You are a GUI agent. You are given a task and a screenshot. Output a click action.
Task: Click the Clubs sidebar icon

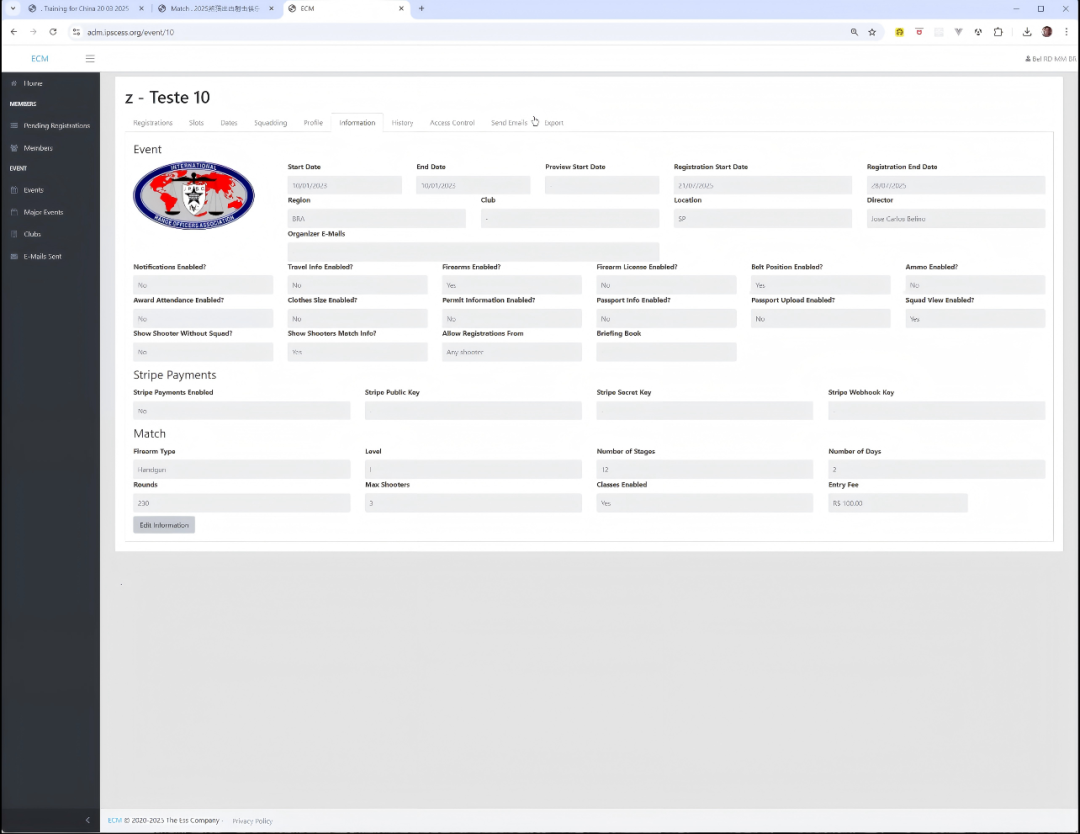point(14,234)
